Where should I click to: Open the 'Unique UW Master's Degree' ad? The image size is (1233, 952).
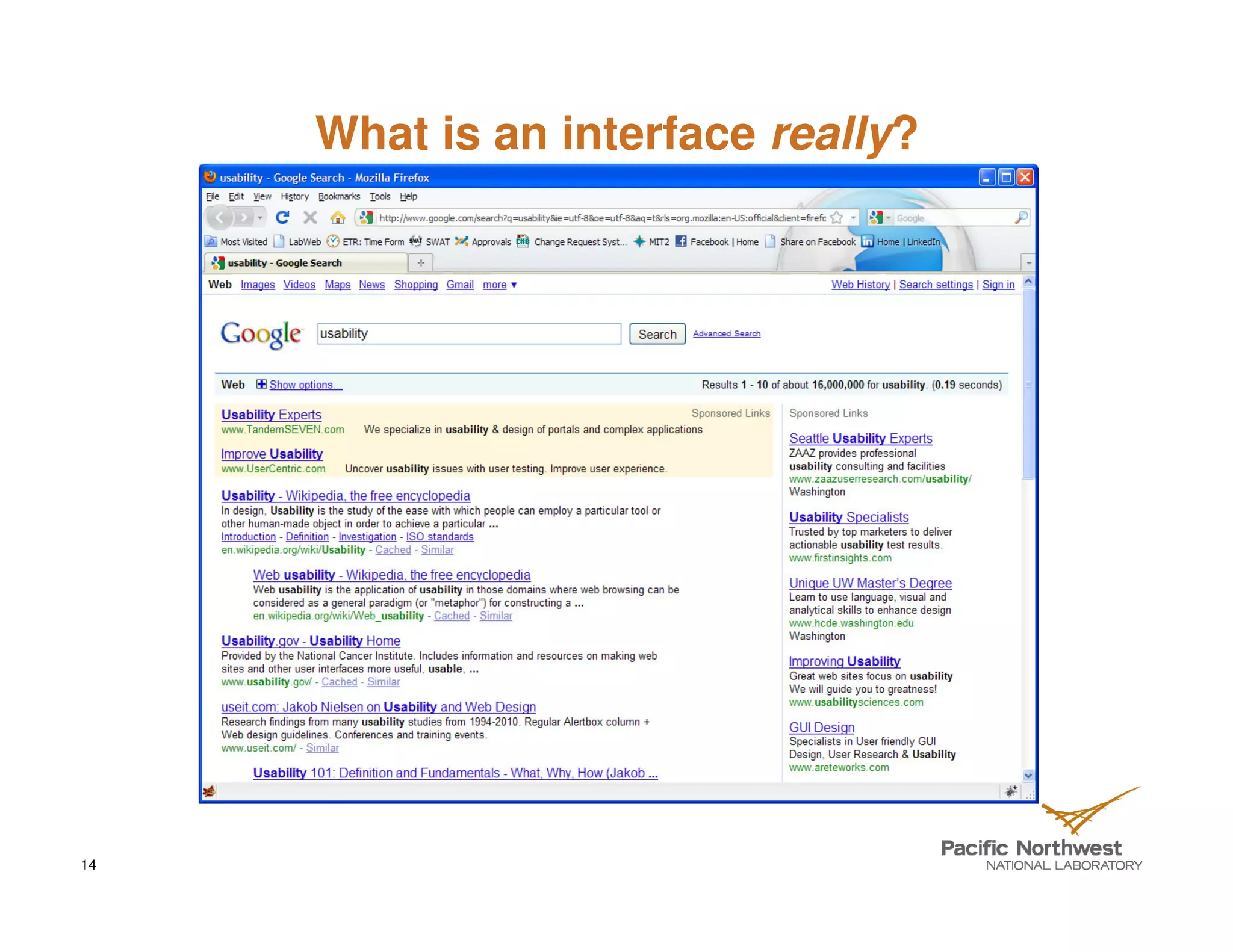pos(871,583)
